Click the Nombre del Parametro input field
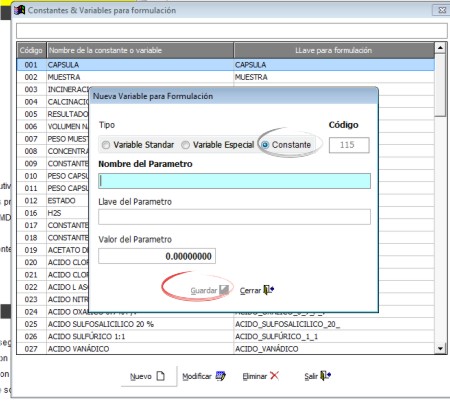Viewport: 450px width, 402px height. click(234, 181)
